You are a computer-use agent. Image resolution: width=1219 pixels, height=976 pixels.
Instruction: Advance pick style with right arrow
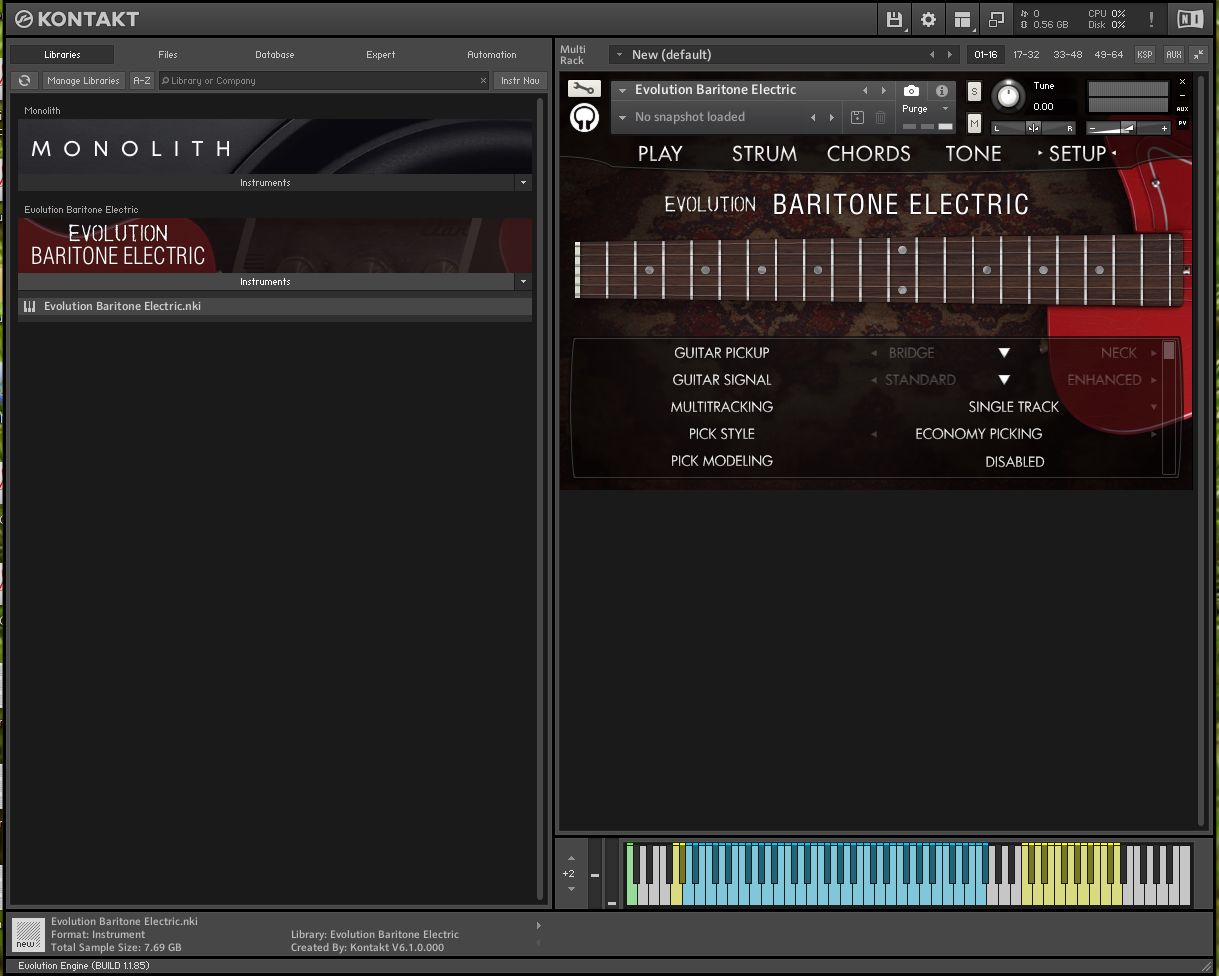click(x=1154, y=434)
